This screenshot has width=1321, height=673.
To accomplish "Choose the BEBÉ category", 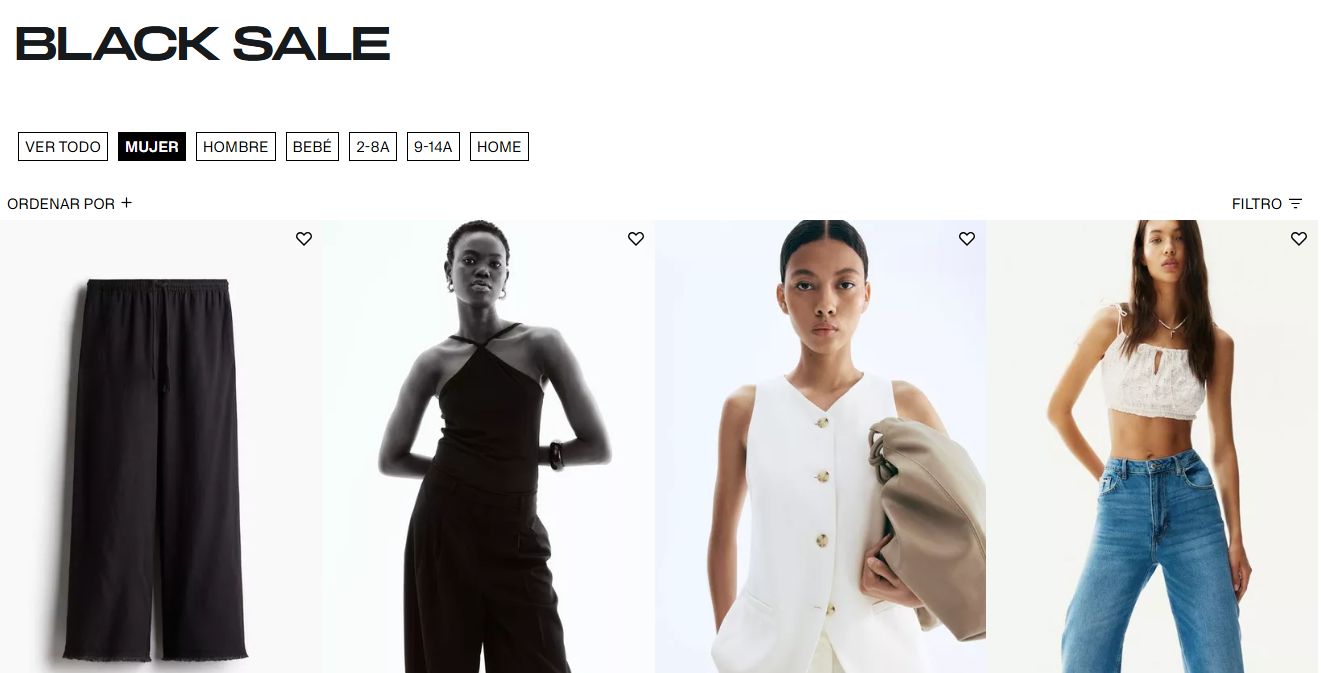I will tap(312, 147).
